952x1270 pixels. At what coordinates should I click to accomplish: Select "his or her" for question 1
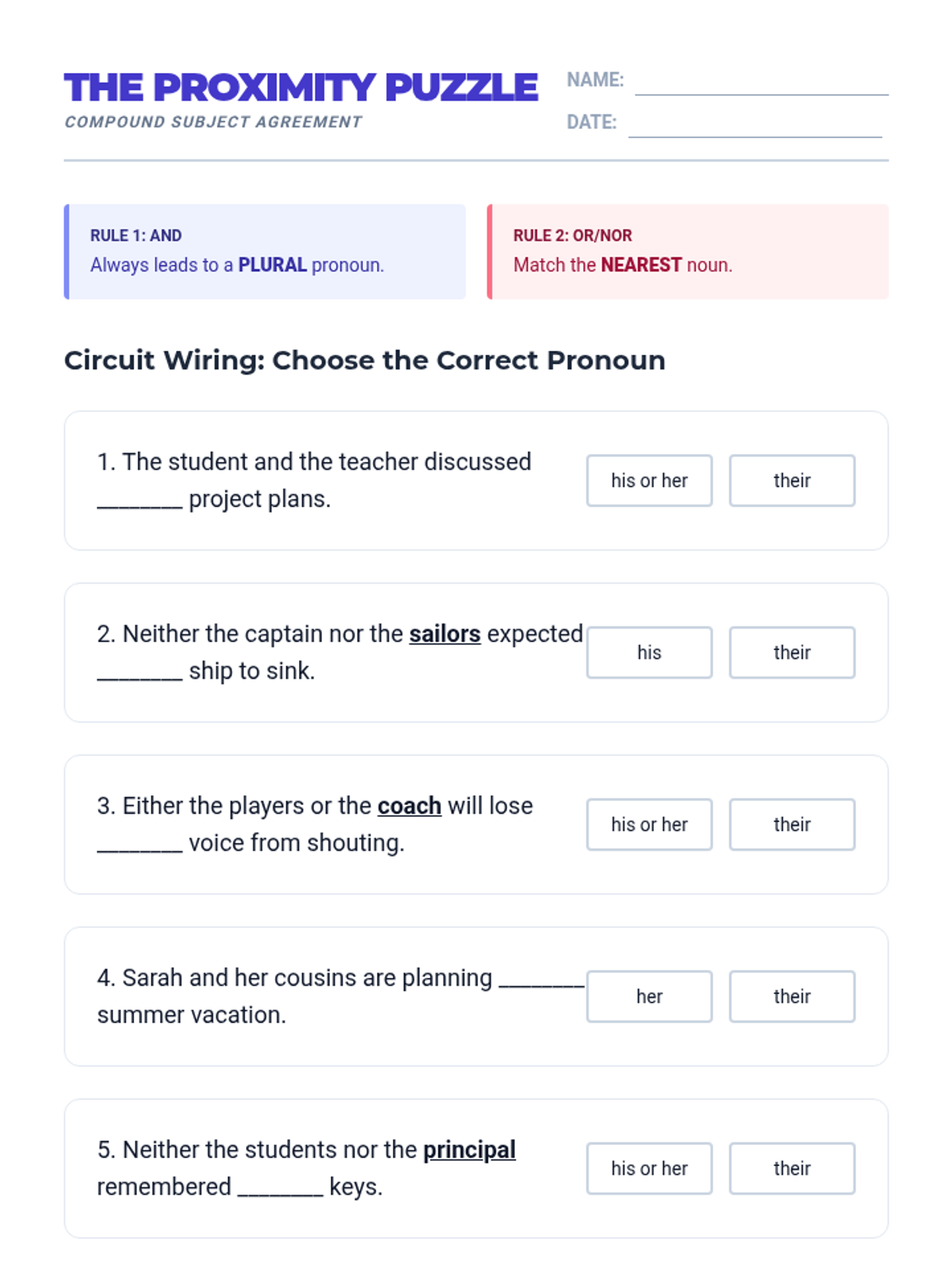(649, 480)
